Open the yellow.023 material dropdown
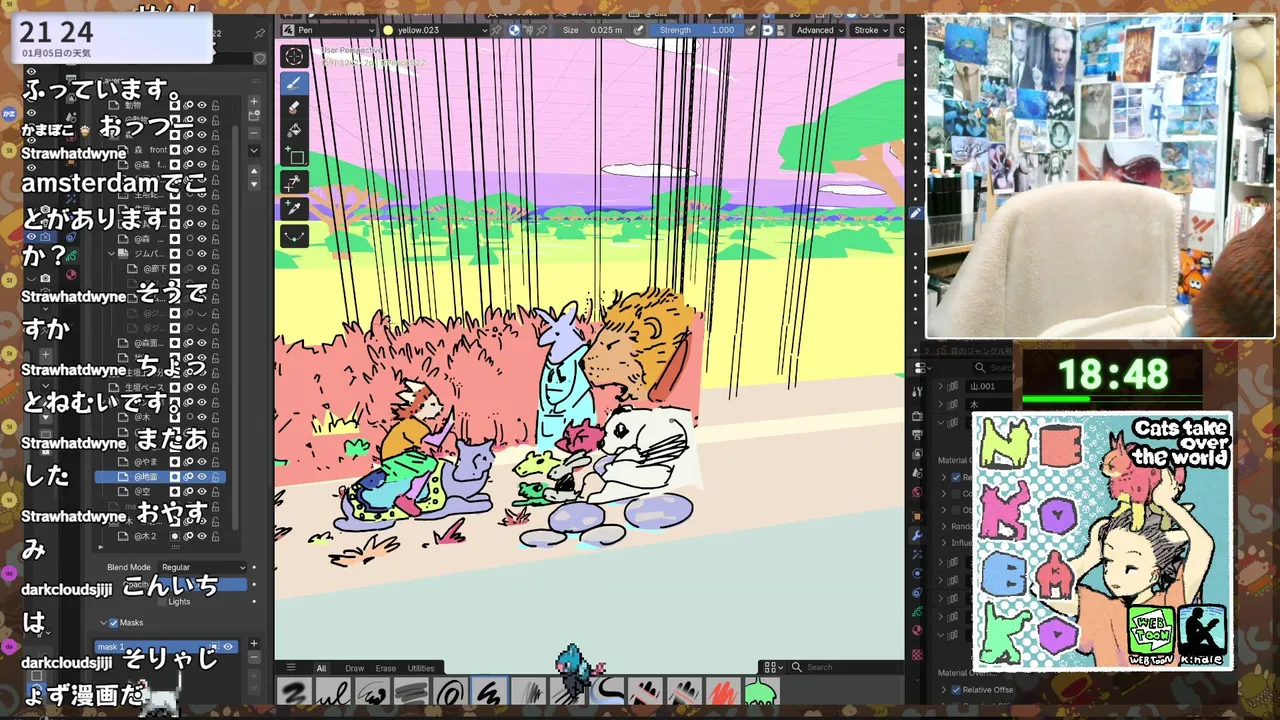 point(435,30)
